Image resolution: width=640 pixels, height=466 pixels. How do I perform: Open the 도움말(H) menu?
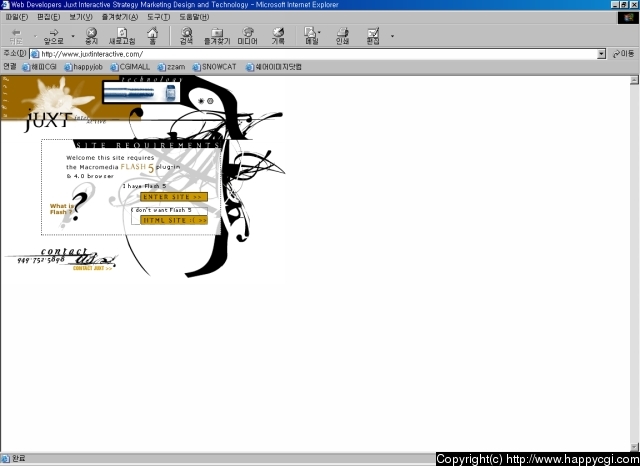click(194, 17)
